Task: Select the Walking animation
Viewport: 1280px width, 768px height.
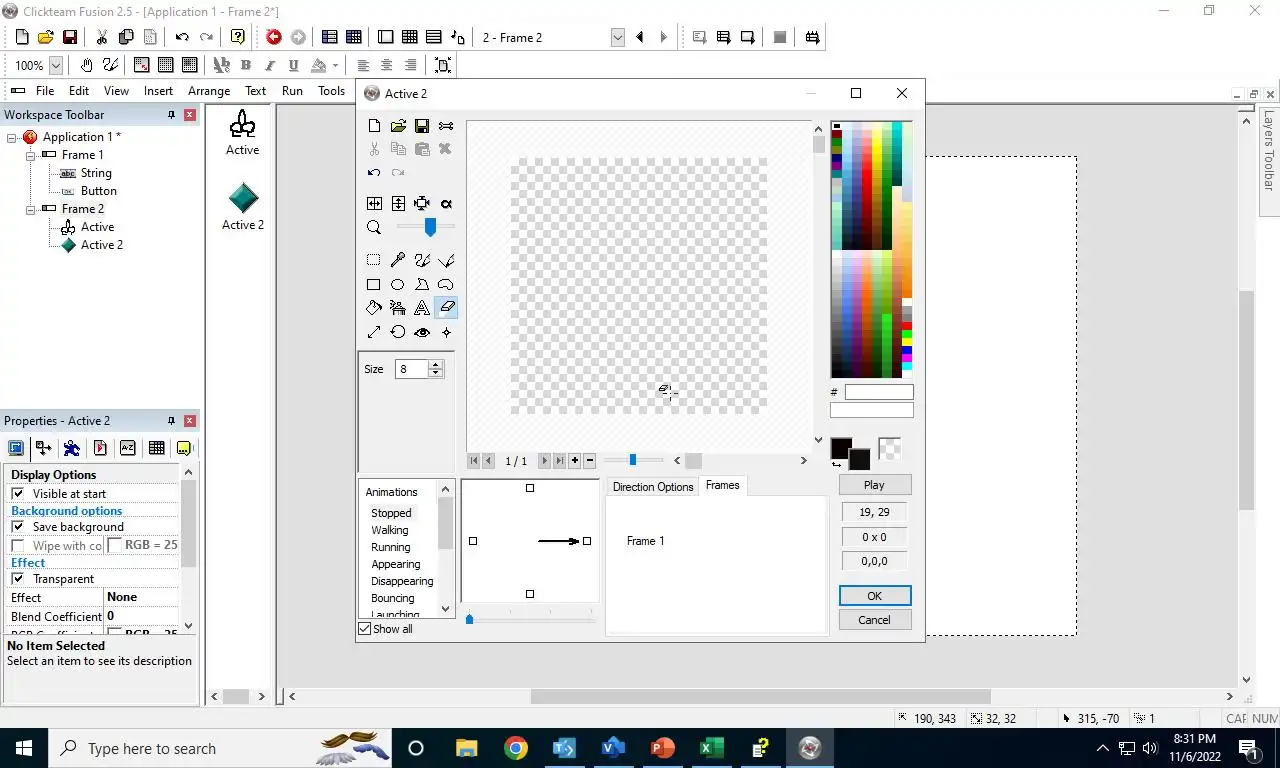Action: click(x=390, y=530)
